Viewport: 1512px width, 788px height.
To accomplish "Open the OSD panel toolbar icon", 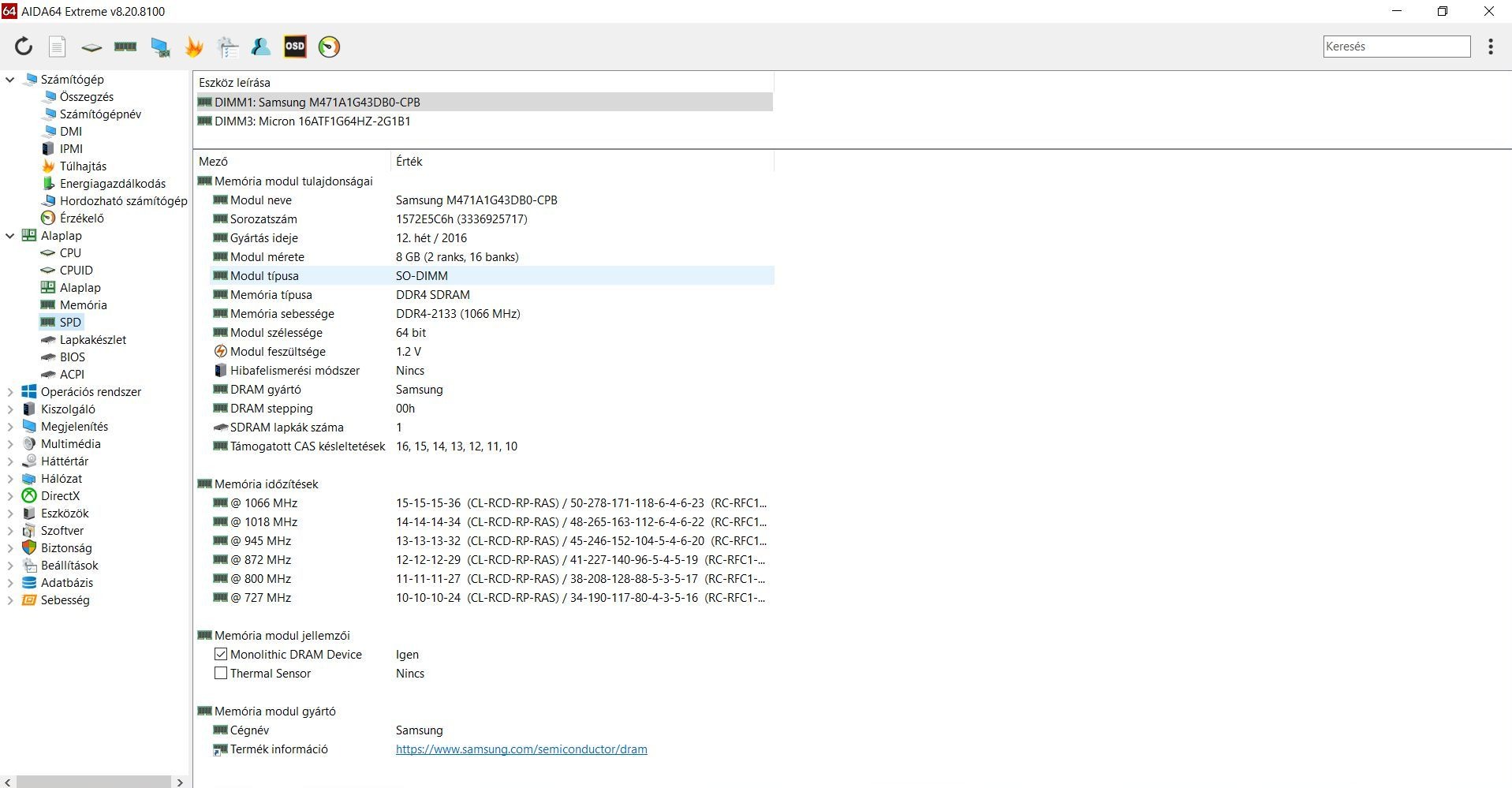I will click(295, 47).
